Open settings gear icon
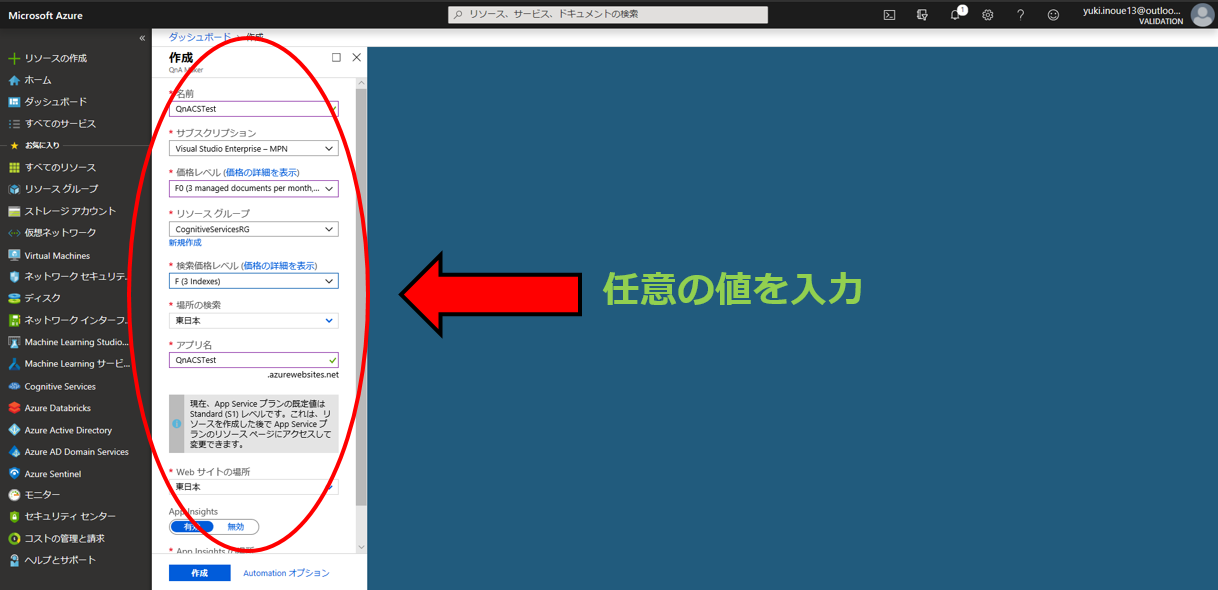Image resolution: width=1218 pixels, height=590 pixels. pos(988,15)
